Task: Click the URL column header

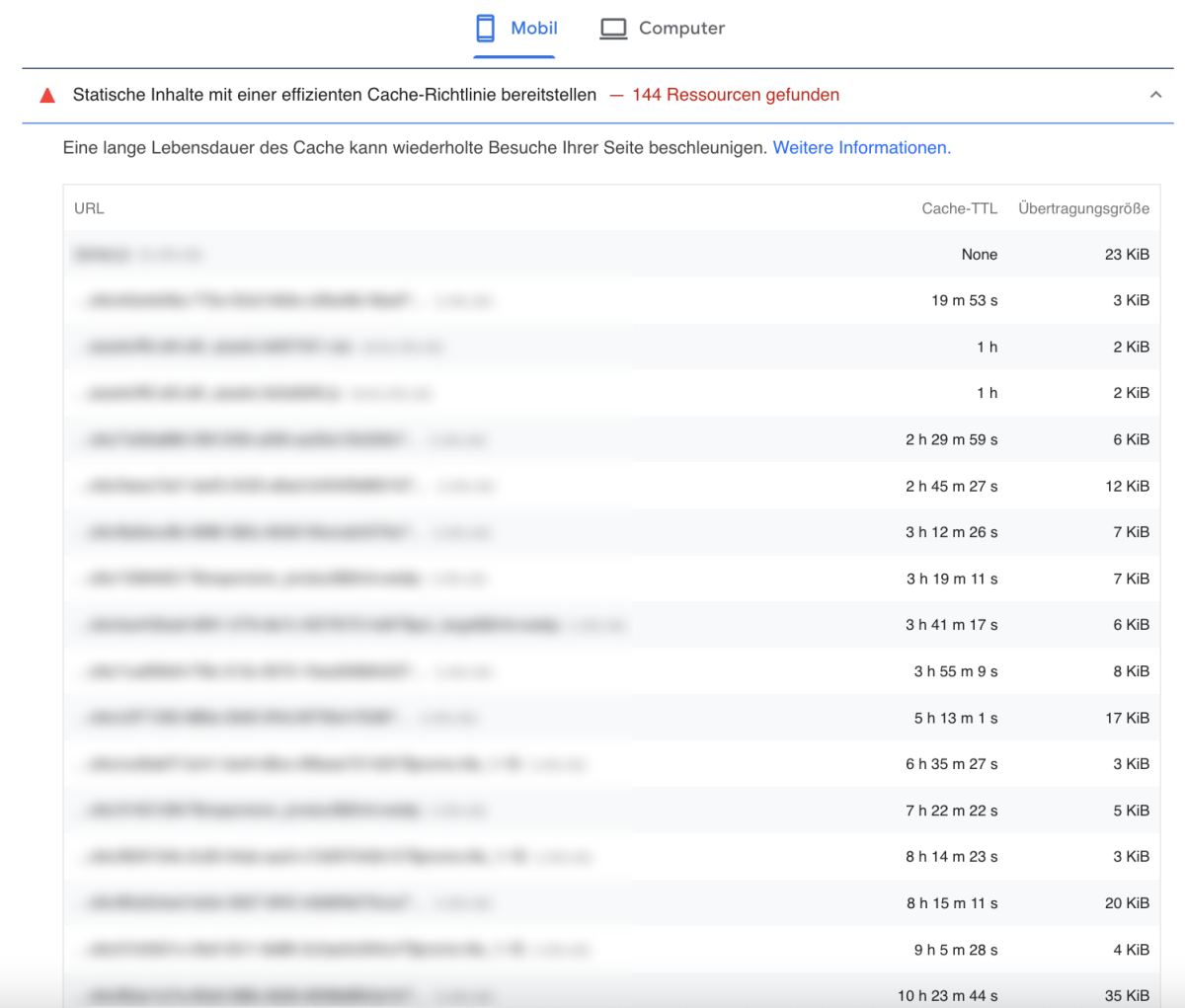Action: (x=89, y=208)
